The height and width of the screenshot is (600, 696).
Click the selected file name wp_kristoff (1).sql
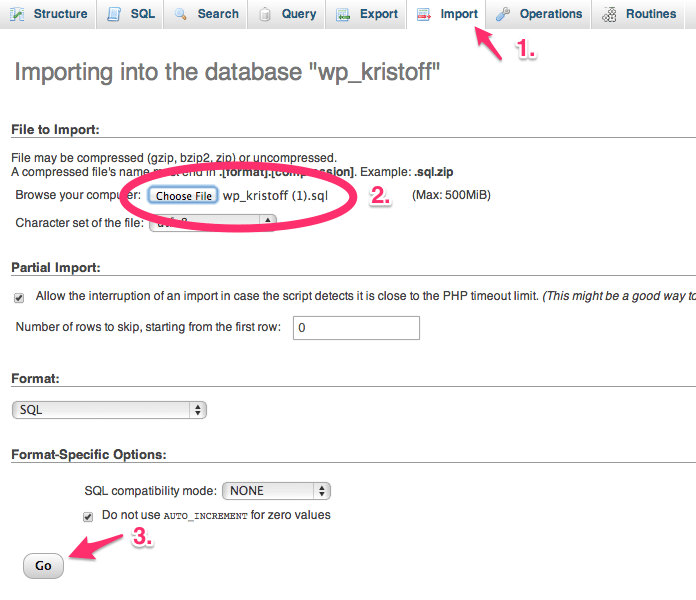[x=275, y=196]
